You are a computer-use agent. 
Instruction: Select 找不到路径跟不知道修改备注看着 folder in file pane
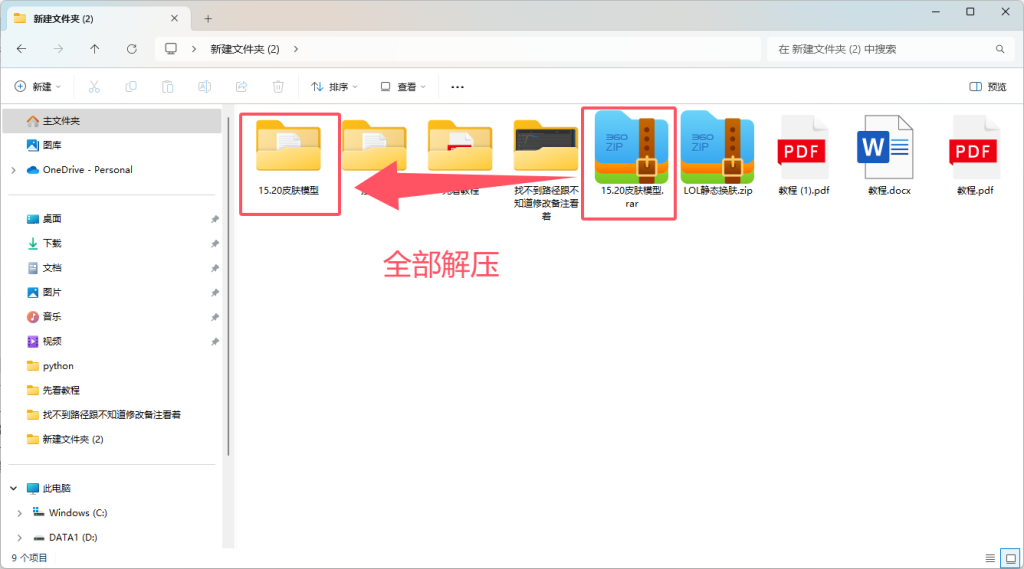[546, 170]
